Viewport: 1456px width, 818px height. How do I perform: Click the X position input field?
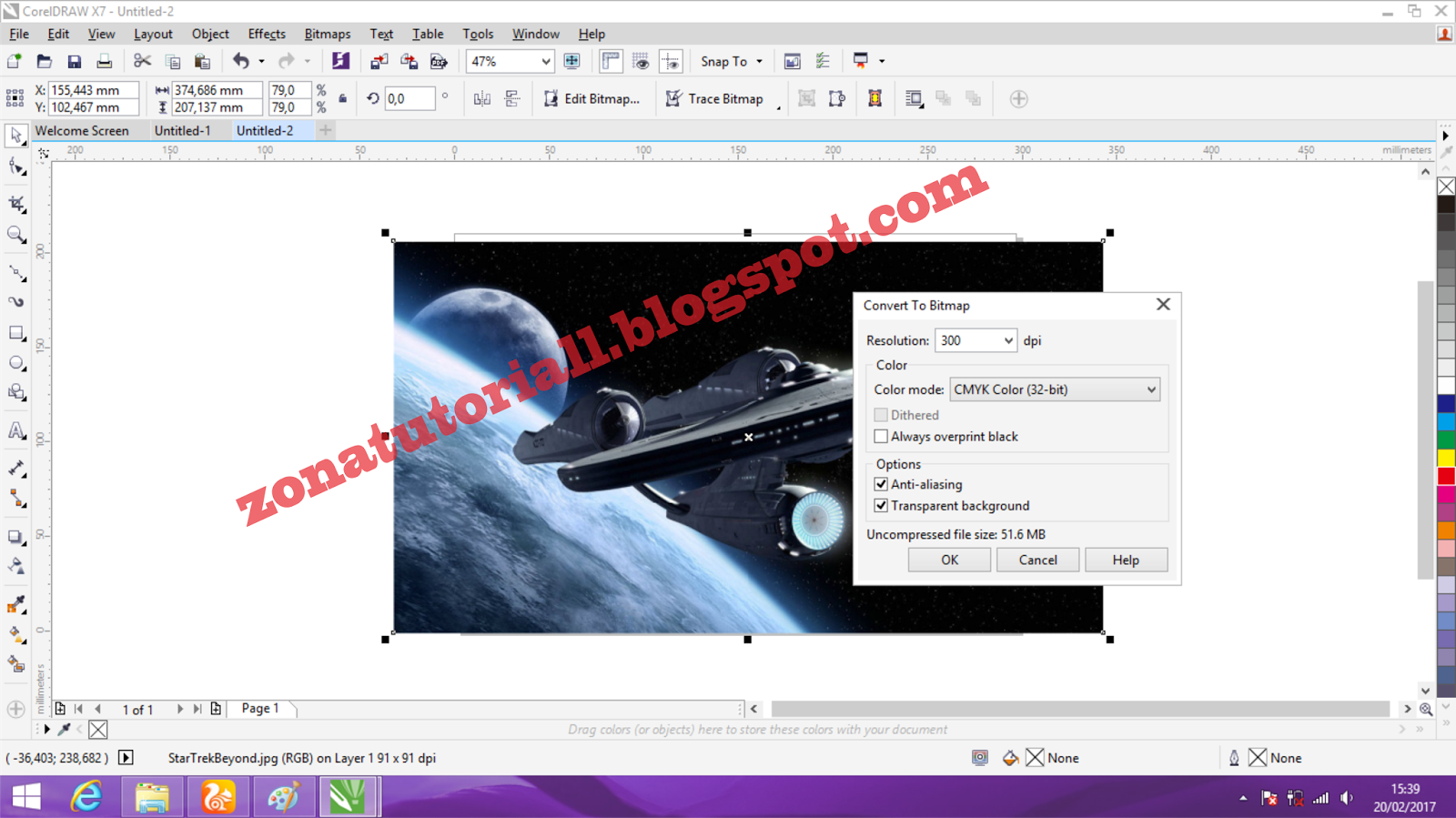click(94, 90)
